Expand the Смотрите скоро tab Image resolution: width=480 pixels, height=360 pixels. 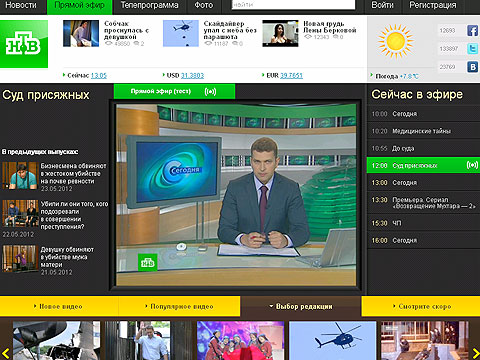point(421,306)
